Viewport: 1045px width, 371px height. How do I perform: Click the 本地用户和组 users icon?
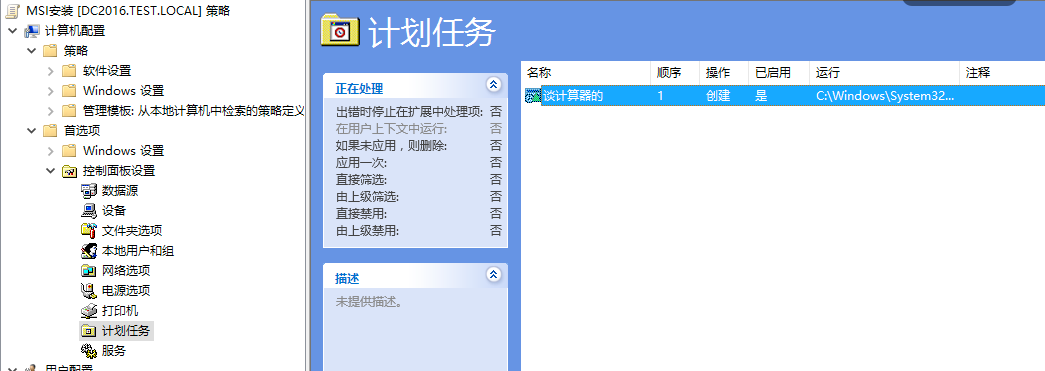pyautogui.click(x=89, y=251)
